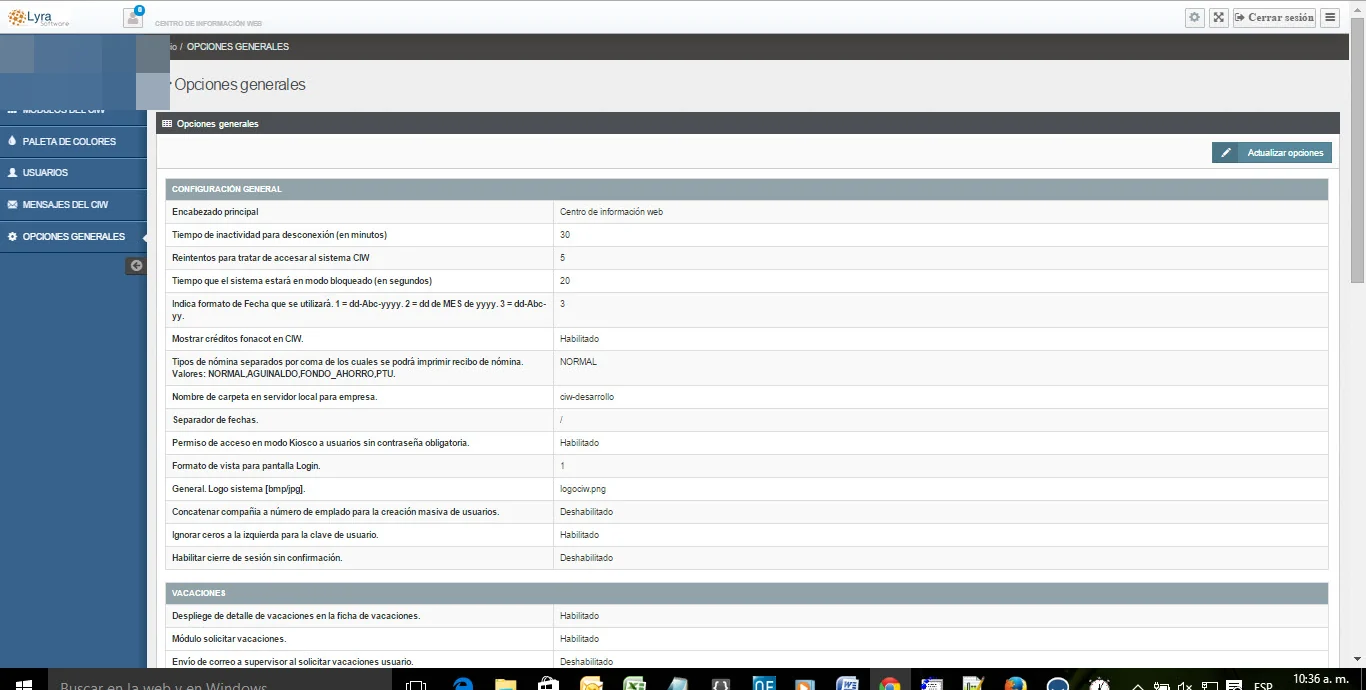Click Reintentos para tratar de accesar label
Viewport: 1366px width, 690px height.
pos(270,258)
